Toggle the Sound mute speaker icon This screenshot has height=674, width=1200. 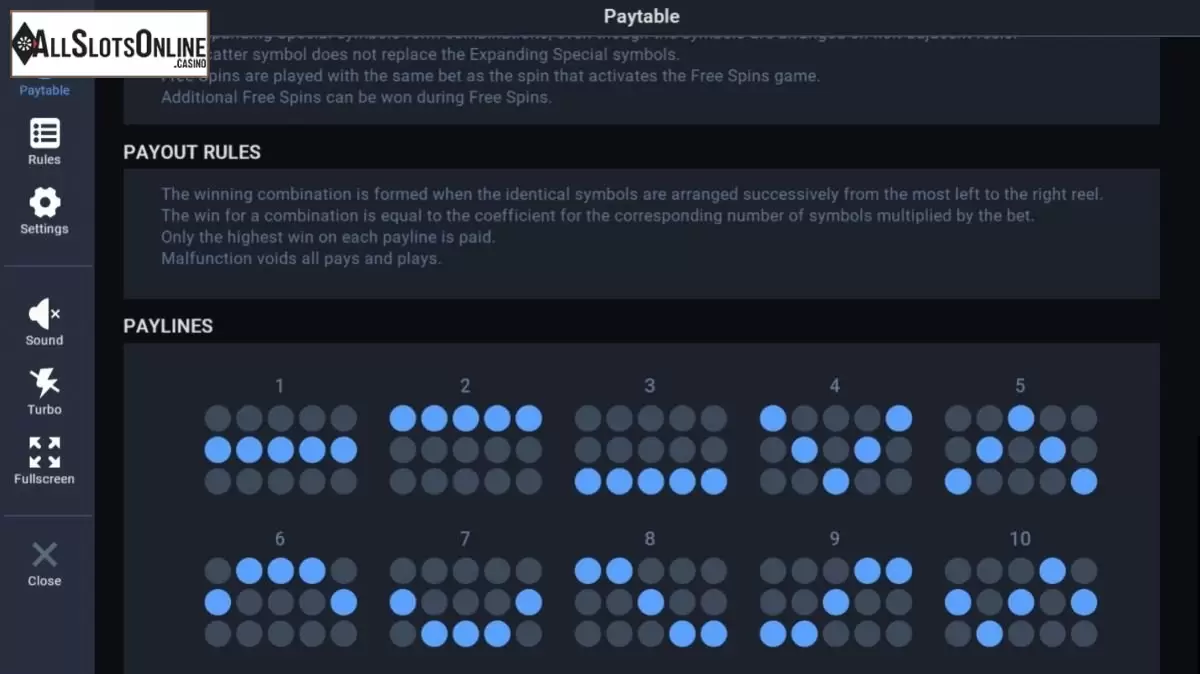[x=44, y=314]
